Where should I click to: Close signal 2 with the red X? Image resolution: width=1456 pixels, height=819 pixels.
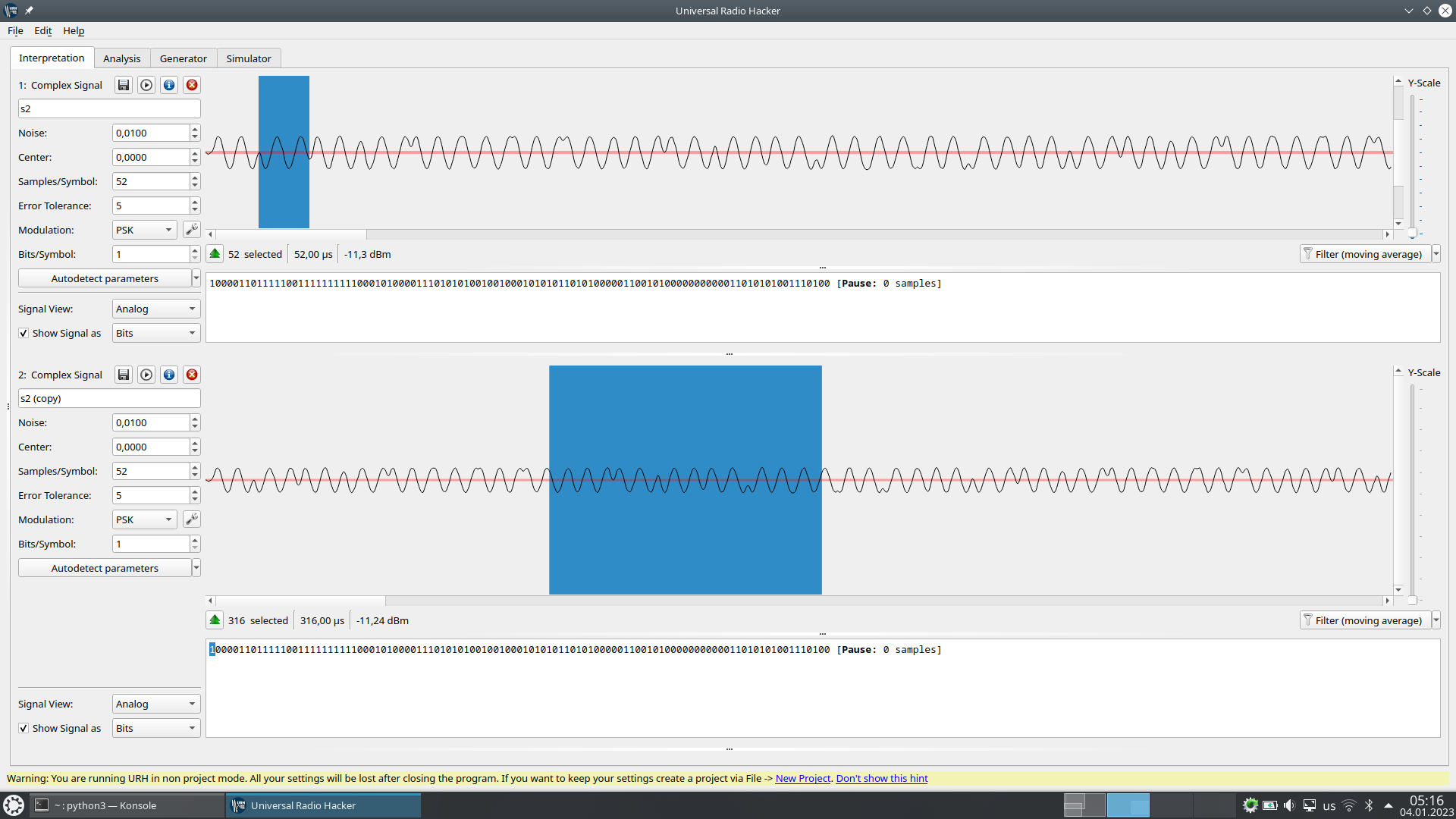pyautogui.click(x=192, y=375)
